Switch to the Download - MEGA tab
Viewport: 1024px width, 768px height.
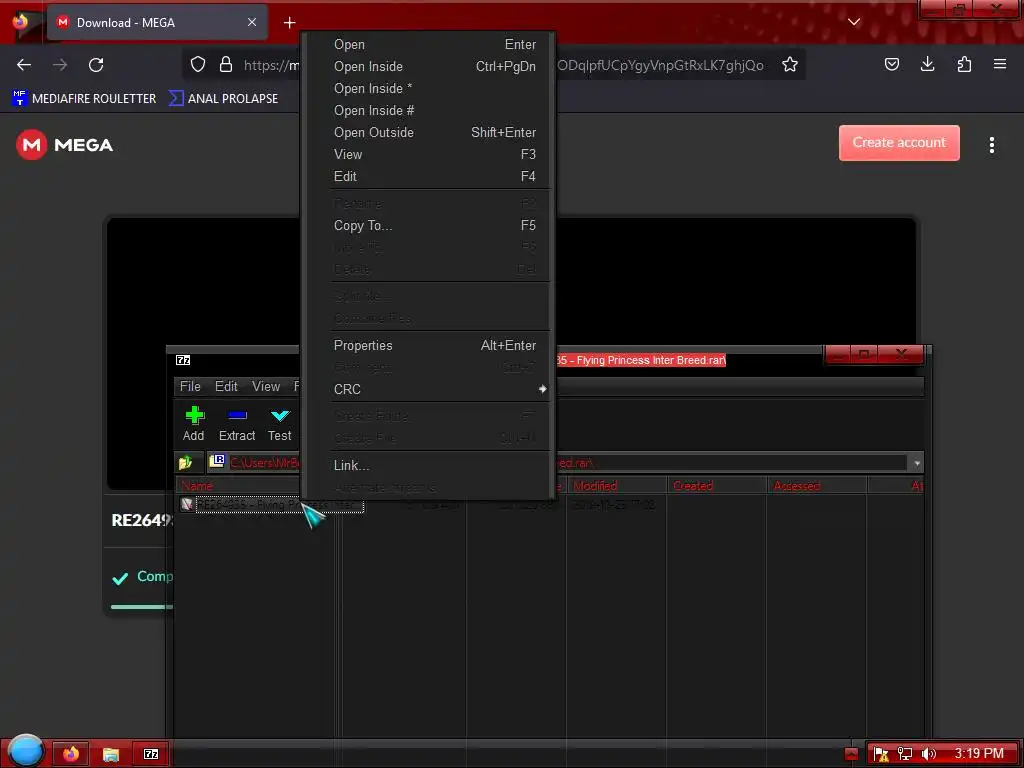pos(157,23)
